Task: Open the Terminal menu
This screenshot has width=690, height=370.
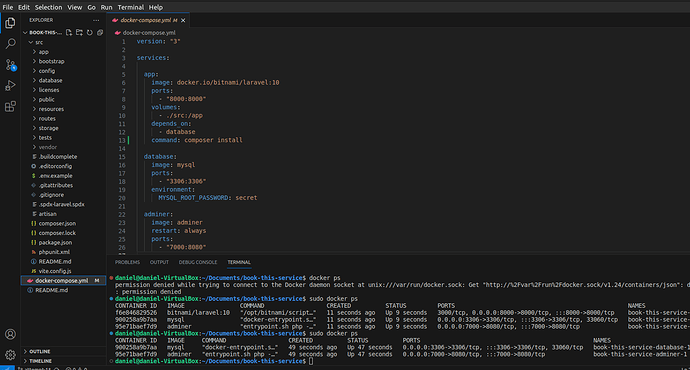Action: coord(131,7)
